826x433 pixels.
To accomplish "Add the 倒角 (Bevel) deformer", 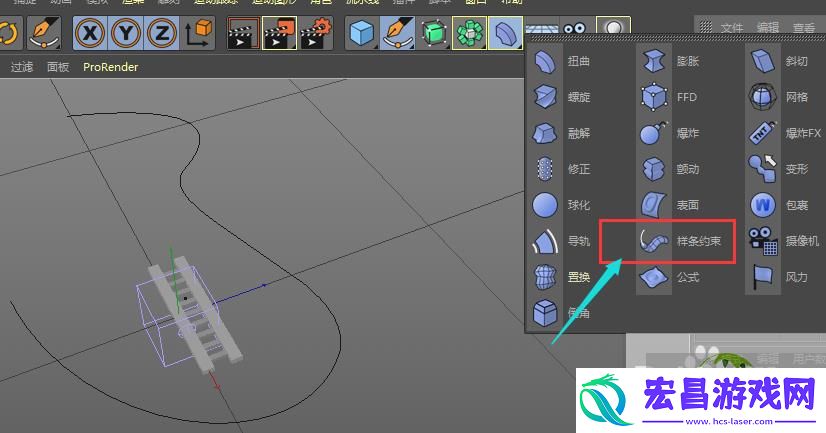I will point(561,313).
